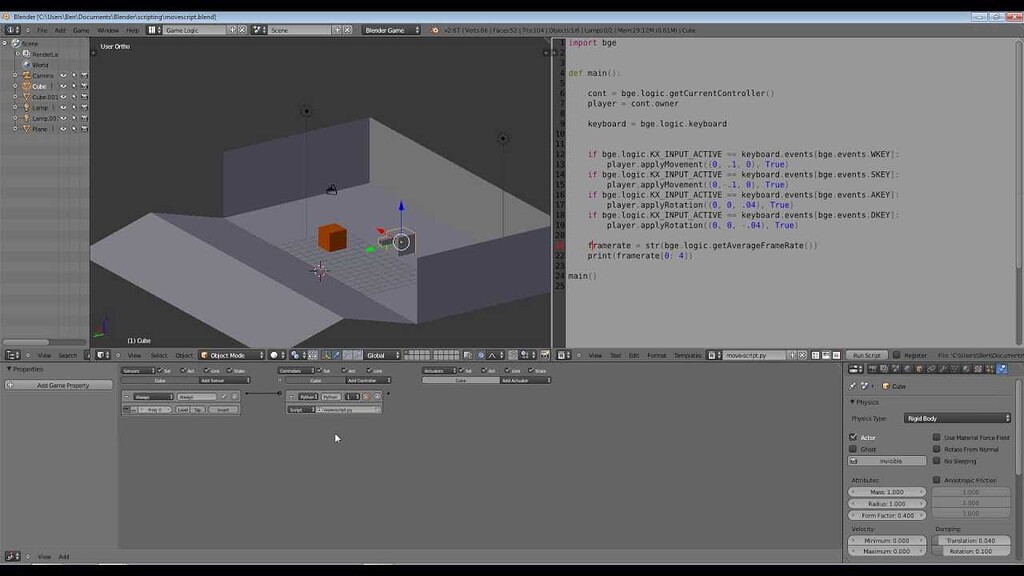Open the text editor Templates menu
The height and width of the screenshot is (576, 1024).
(688, 355)
